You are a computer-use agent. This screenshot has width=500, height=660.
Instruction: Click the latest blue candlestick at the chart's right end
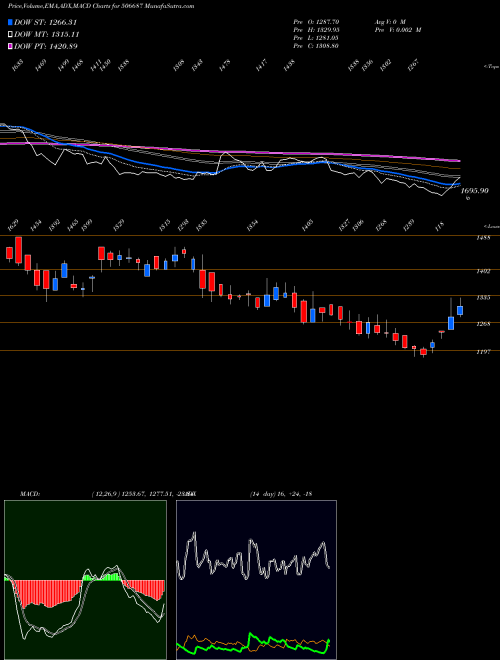click(x=460, y=310)
